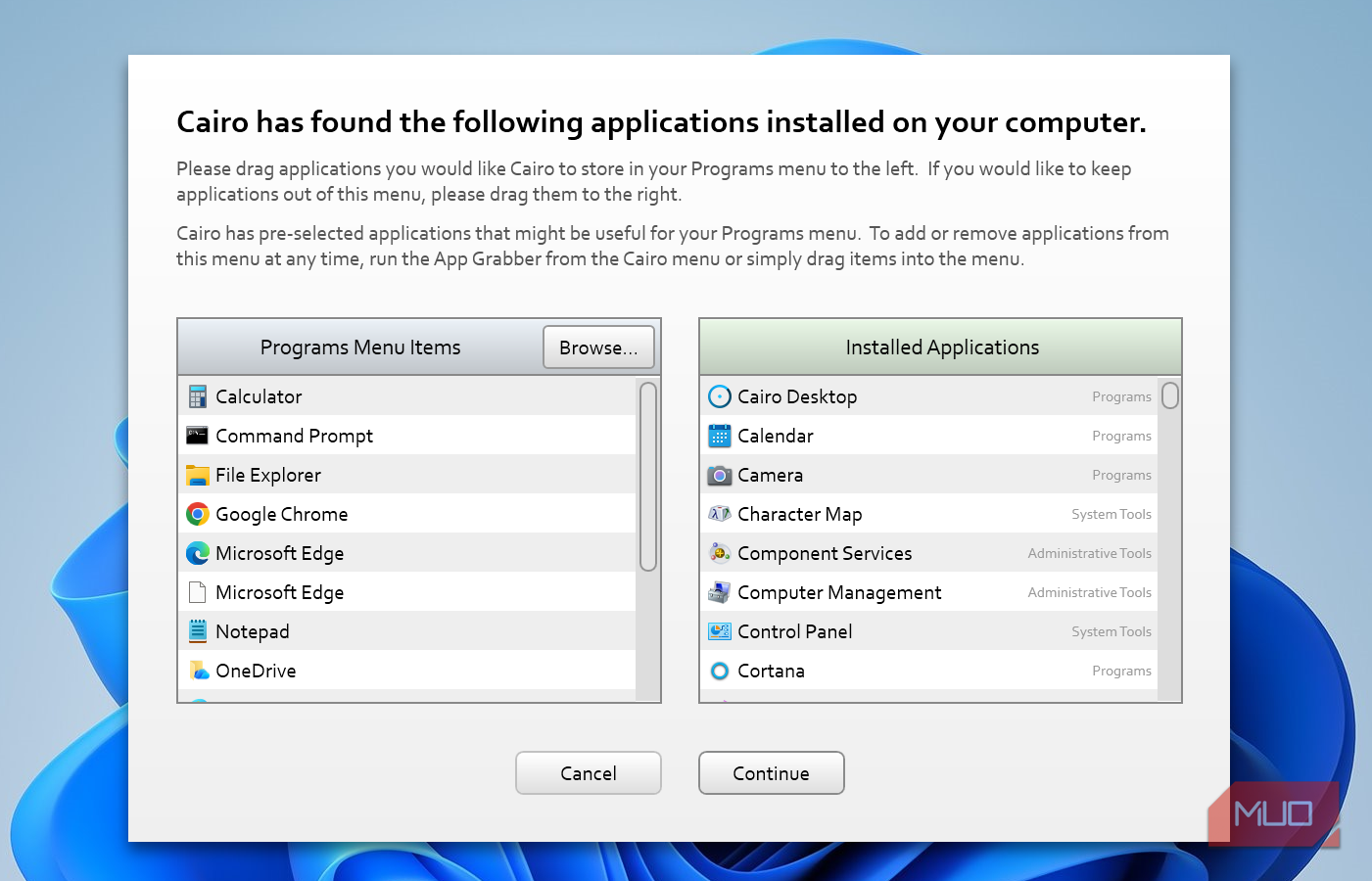Viewport: 1372px width, 881px height.
Task: Click the System Tools label beside Control Panel
Action: [x=1112, y=631]
